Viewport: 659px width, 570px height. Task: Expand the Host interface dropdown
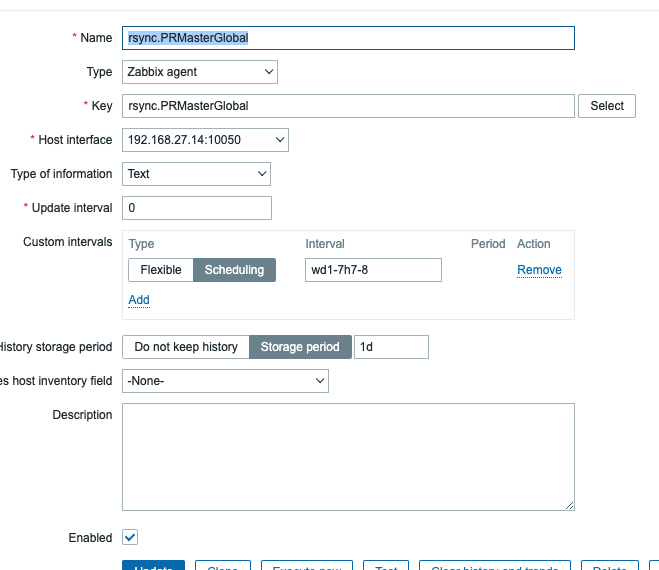pos(205,140)
